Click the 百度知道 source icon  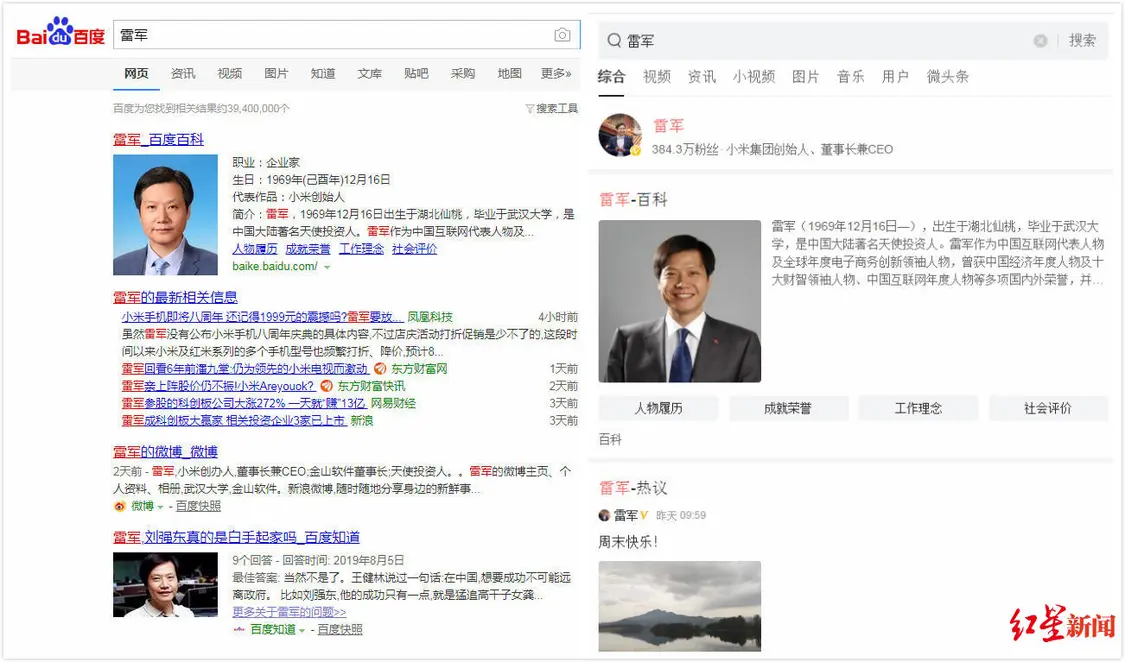pyautogui.click(x=240, y=630)
